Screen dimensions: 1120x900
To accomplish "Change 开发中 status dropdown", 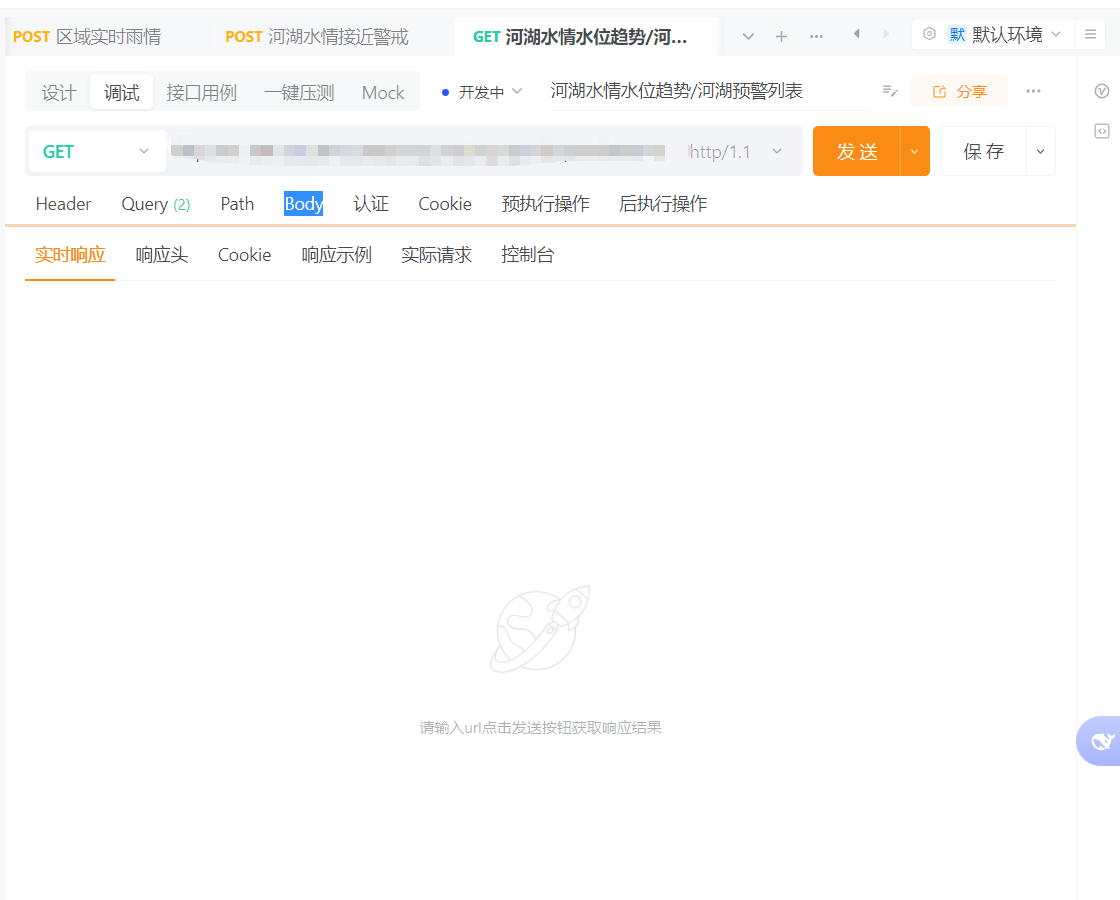I will pos(483,92).
